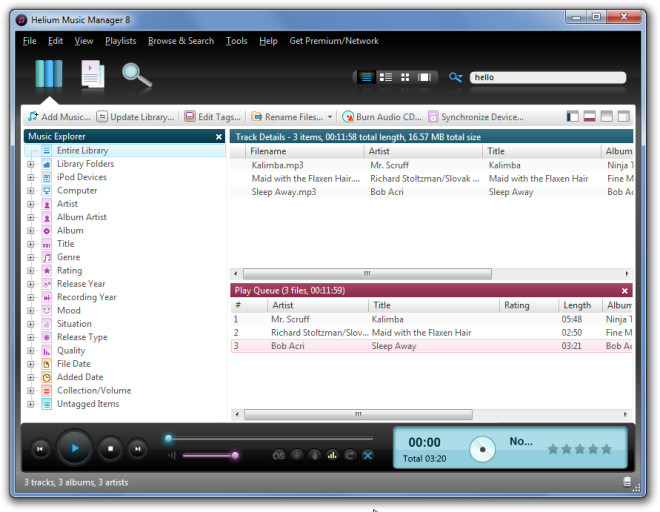
Task: Select the Release Type icon
Action: (x=47, y=338)
